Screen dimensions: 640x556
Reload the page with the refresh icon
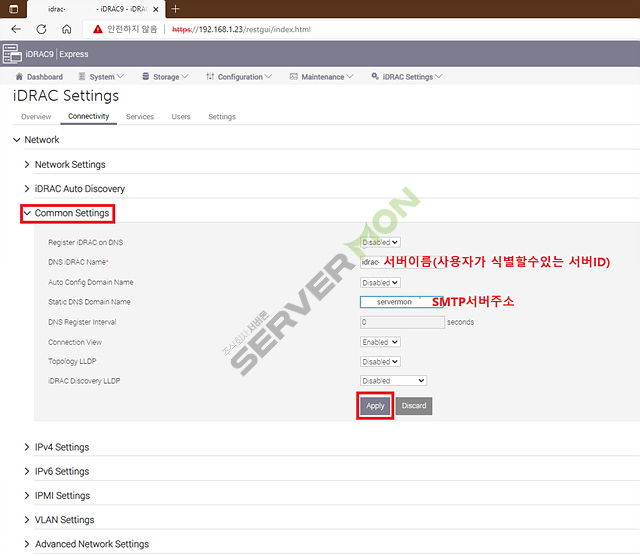tap(41, 29)
